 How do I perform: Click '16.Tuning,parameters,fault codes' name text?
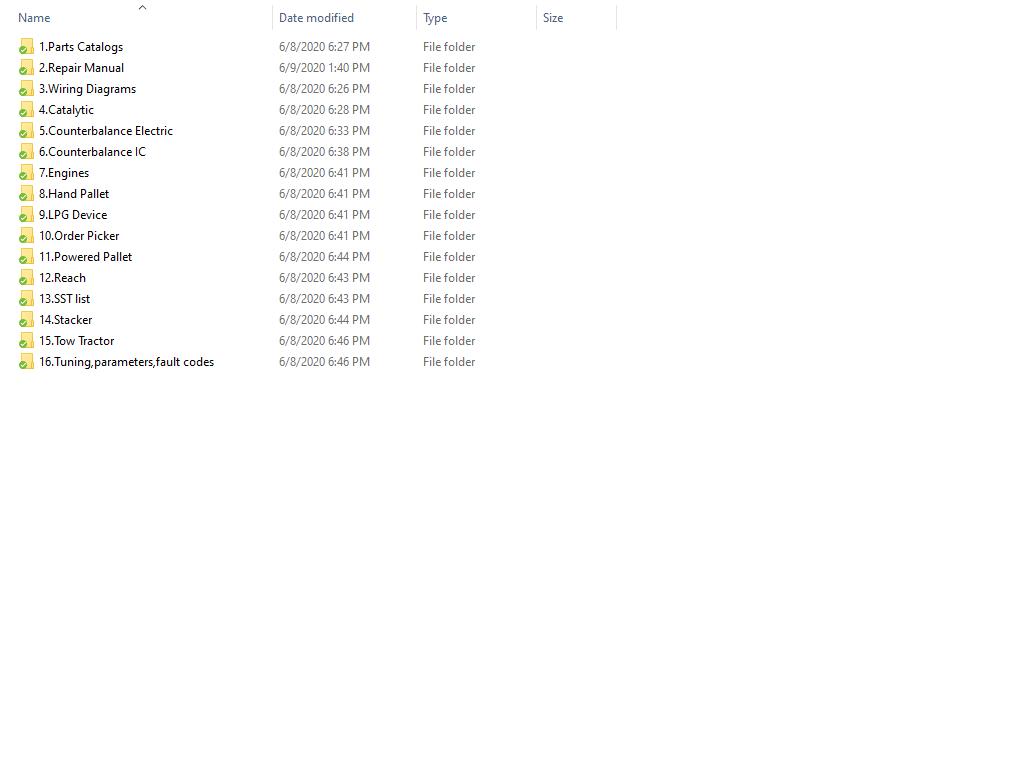[126, 362]
